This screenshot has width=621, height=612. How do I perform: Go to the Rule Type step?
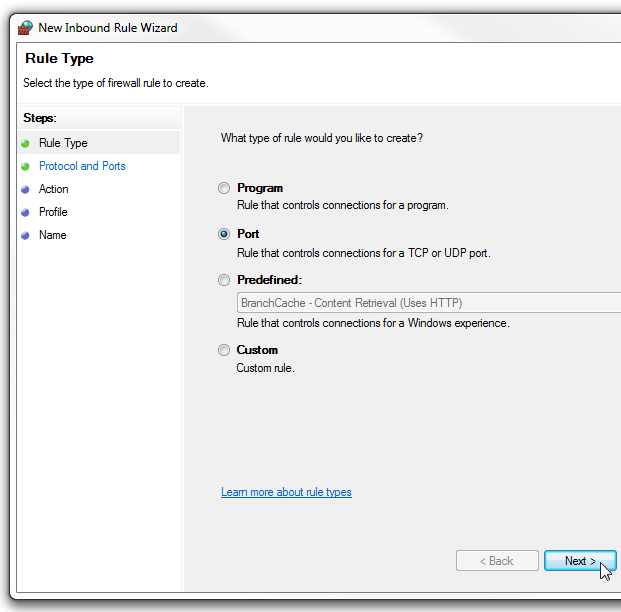(x=63, y=143)
